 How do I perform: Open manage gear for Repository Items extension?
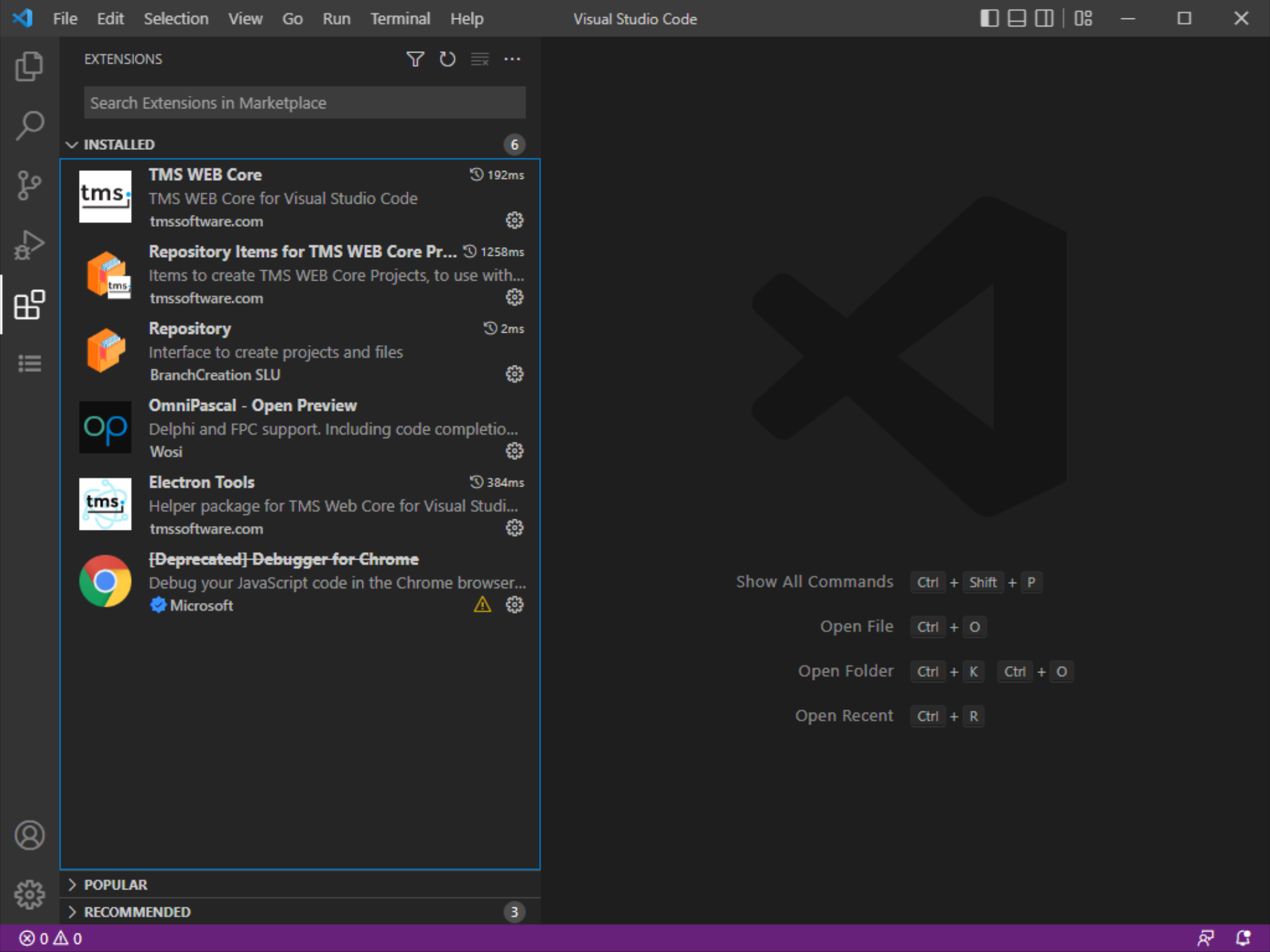514,297
